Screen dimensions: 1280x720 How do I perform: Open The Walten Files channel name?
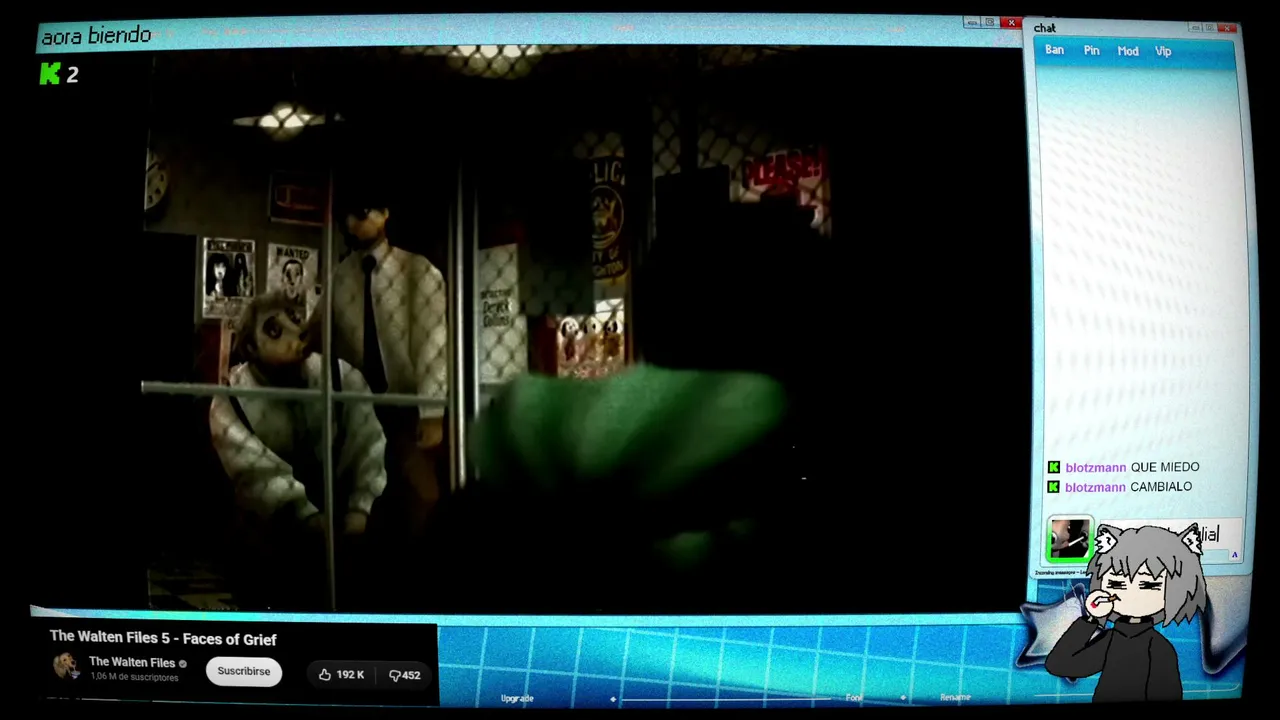132,662
